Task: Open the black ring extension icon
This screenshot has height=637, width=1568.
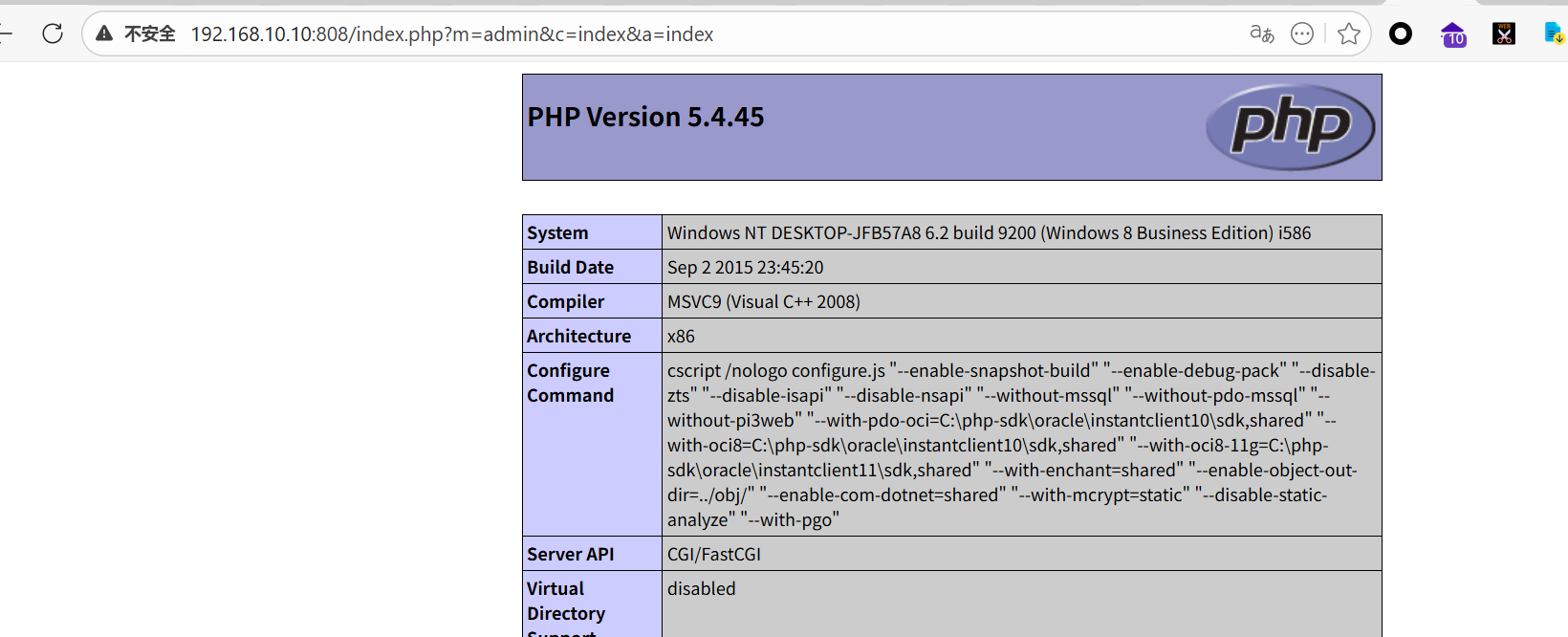Action: (1401, 33)
